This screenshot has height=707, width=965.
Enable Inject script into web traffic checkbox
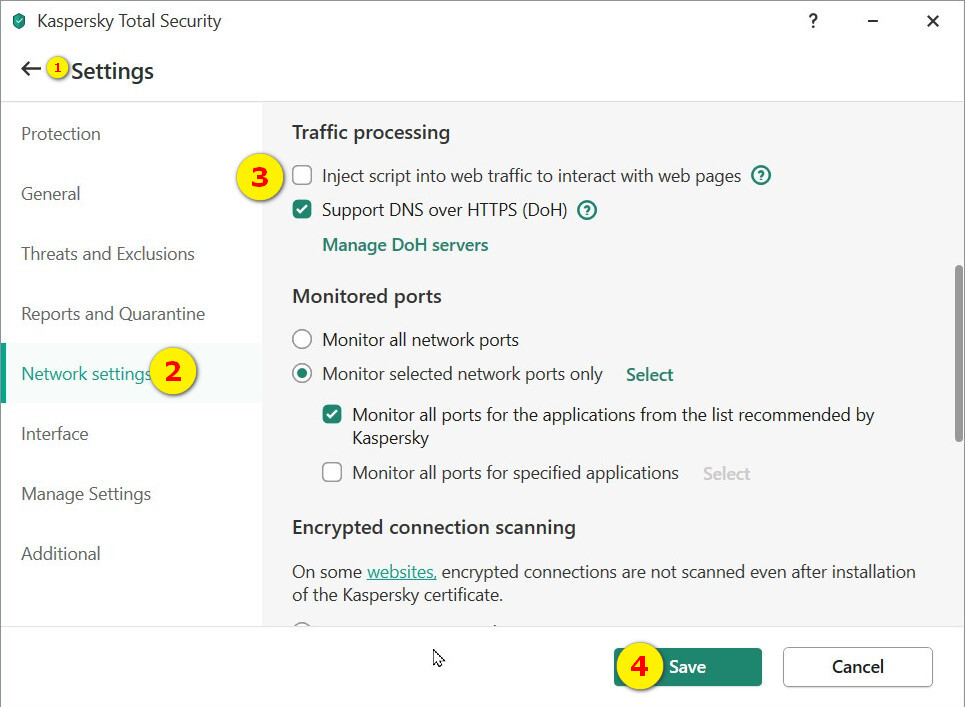tap(302, 176)
